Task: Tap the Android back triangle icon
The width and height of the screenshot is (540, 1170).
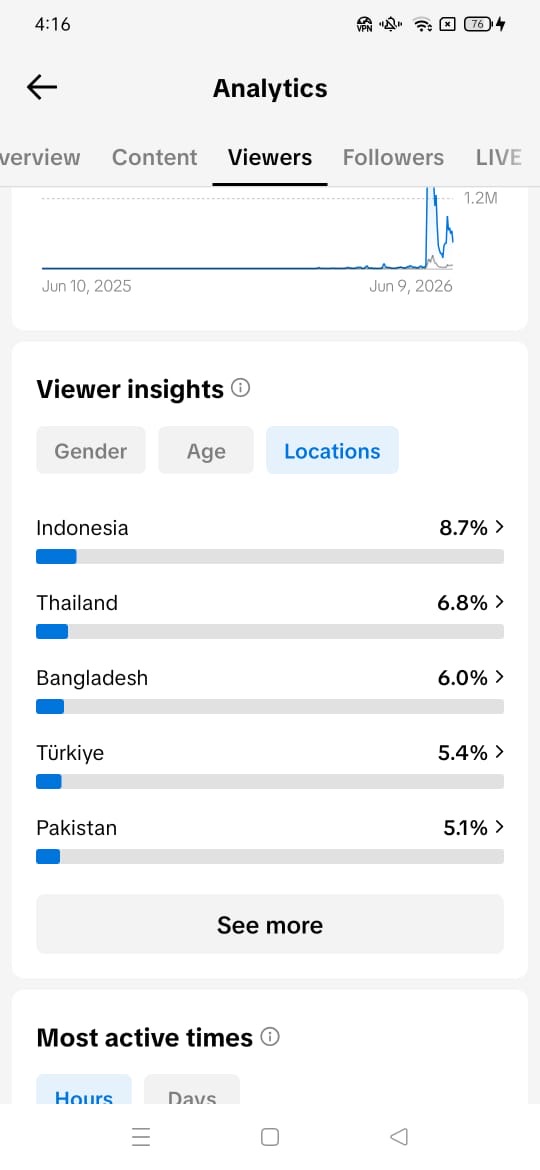Action: (399, 1136)
